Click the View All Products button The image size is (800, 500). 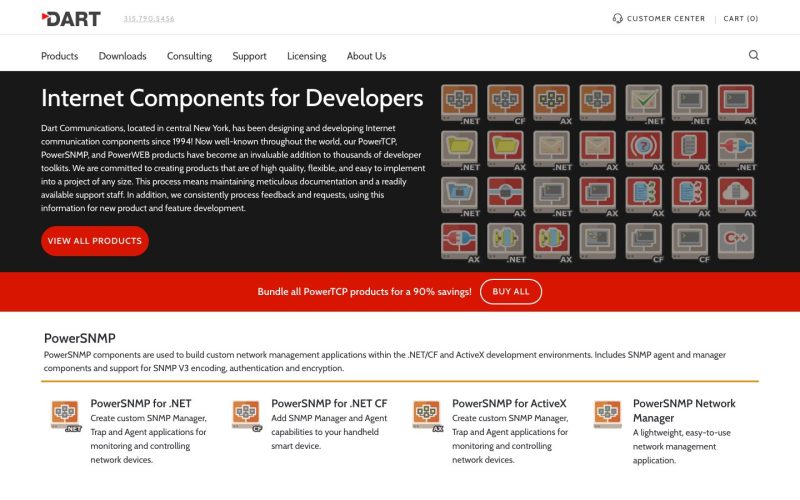(x=95, y=241)
